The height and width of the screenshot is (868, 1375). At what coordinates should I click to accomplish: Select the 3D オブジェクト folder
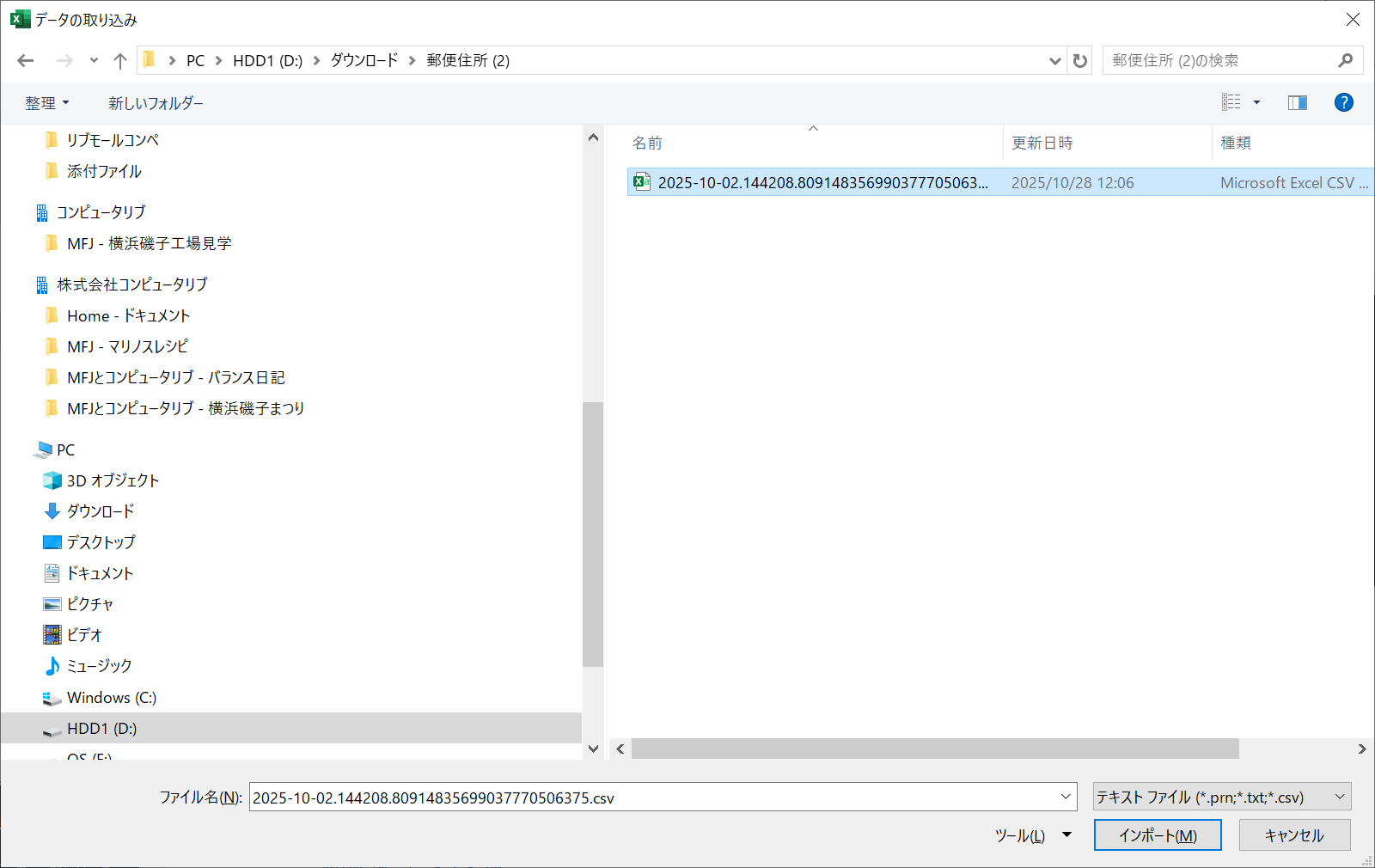(x=113, y=480)
